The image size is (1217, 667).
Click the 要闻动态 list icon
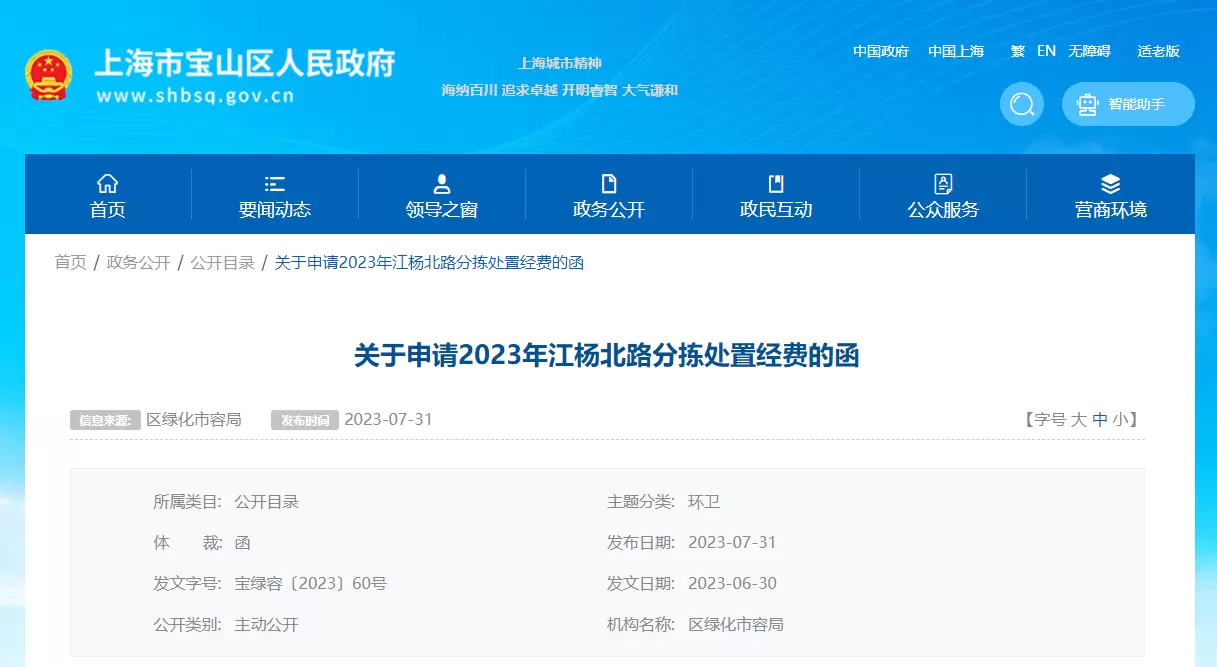(274, 183)
